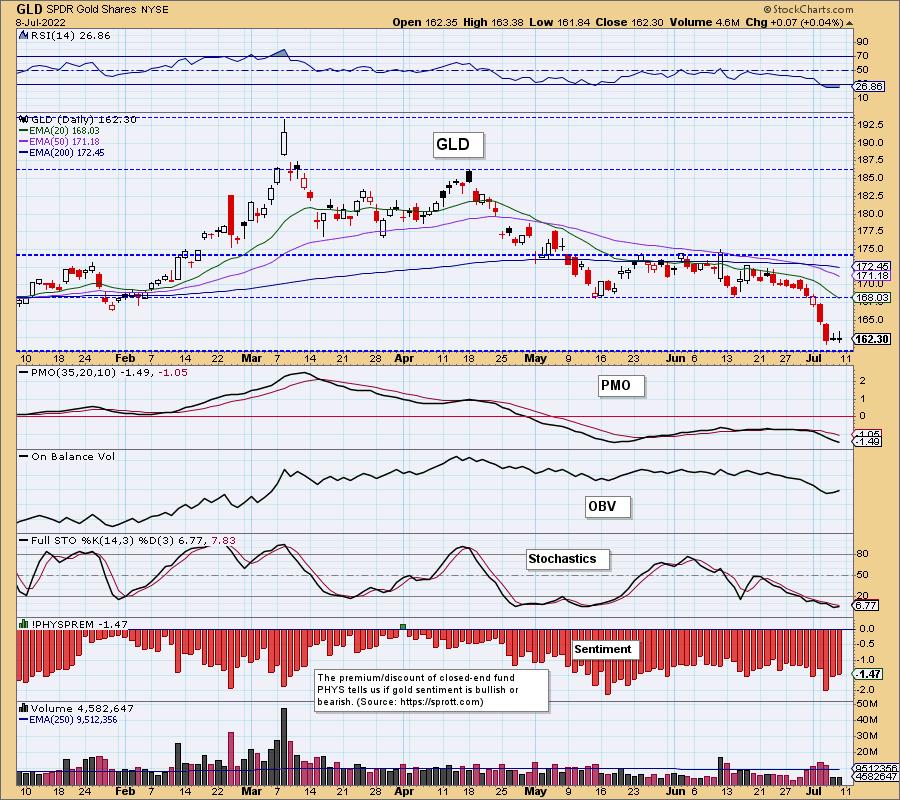
Task: Click the Sentiment annotation box
Action: pos(606,649)
